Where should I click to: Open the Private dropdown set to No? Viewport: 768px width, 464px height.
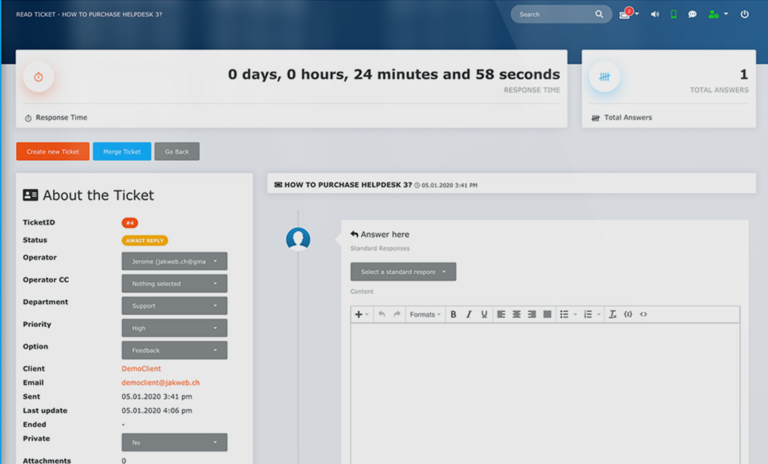coord(174,442)
